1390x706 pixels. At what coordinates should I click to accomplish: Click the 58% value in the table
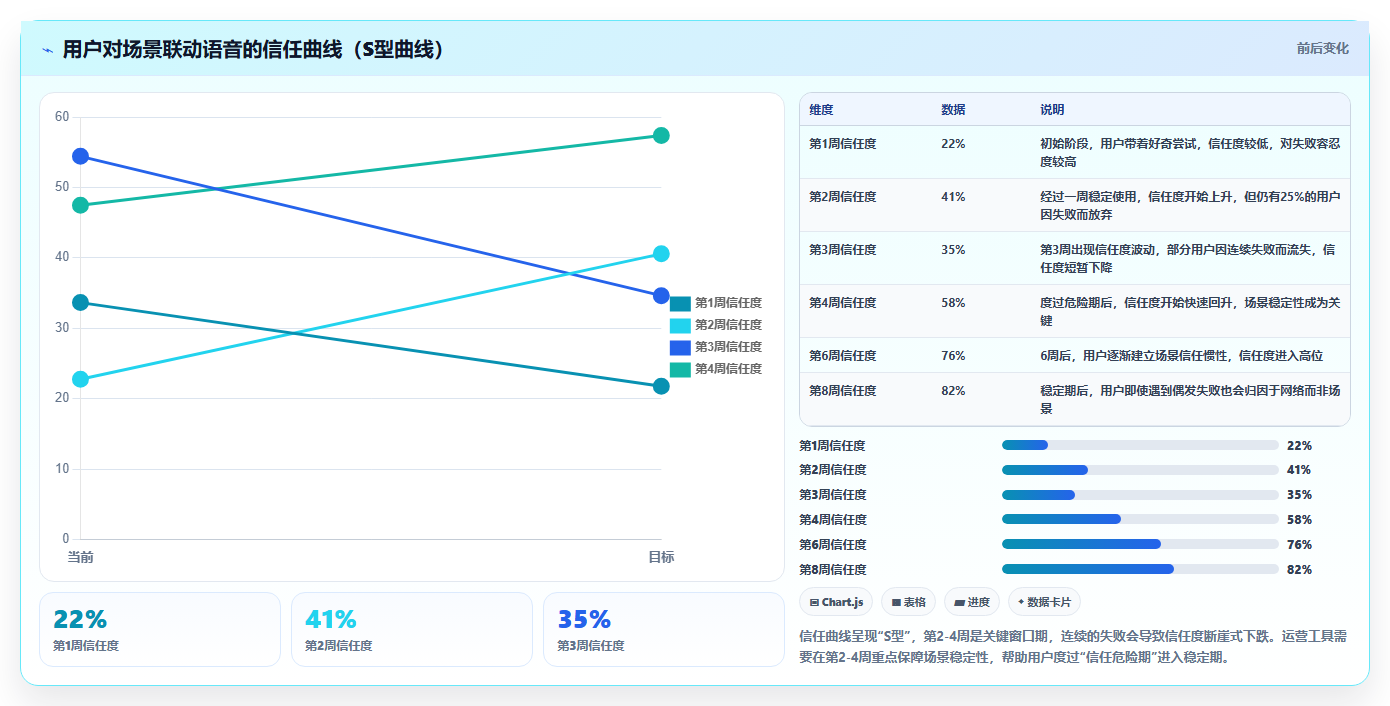[953, 303]
